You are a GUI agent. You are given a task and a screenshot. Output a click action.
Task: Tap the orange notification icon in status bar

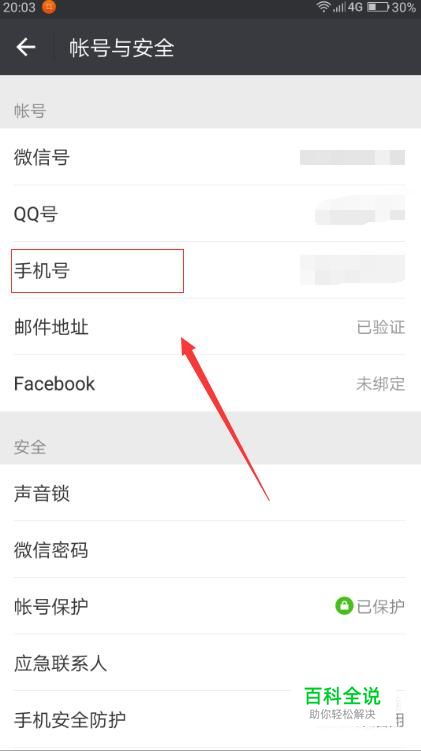tap(49, 7)
